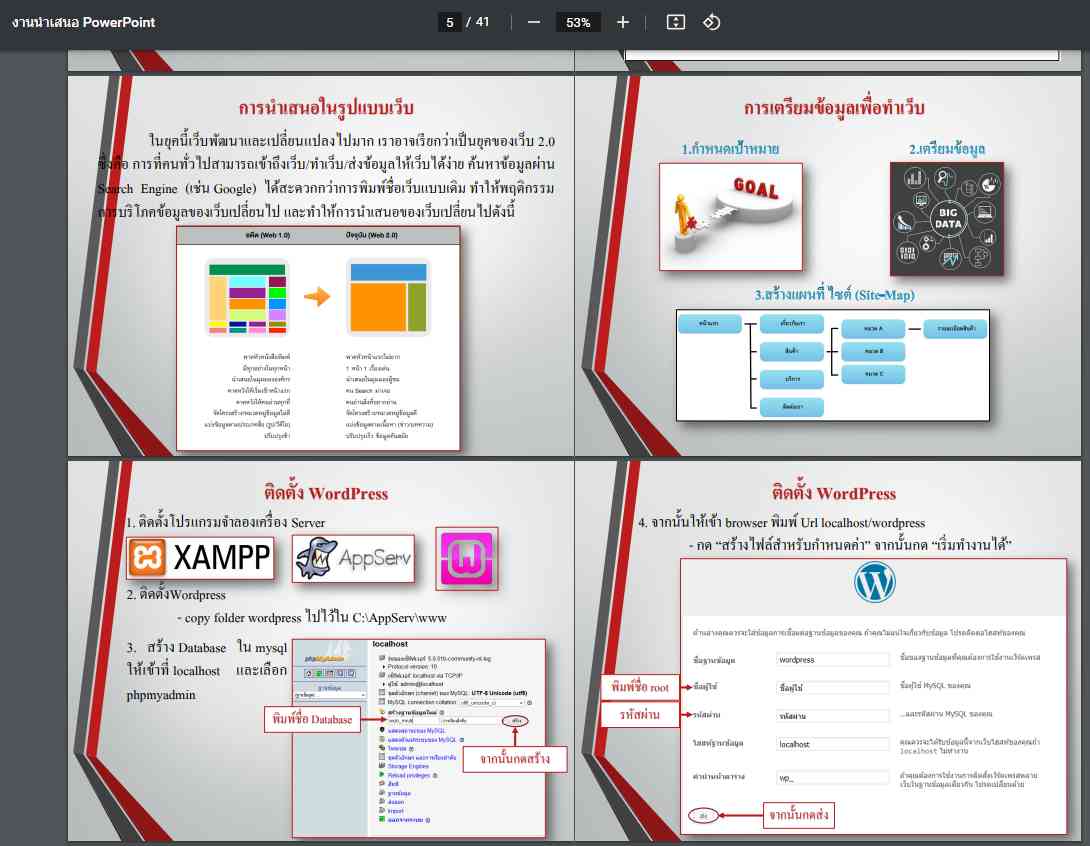1090x846 pixels.
Task: Click the 'งานนำเสนอ PowerPoint' document title
Action: tap(84, 22)
